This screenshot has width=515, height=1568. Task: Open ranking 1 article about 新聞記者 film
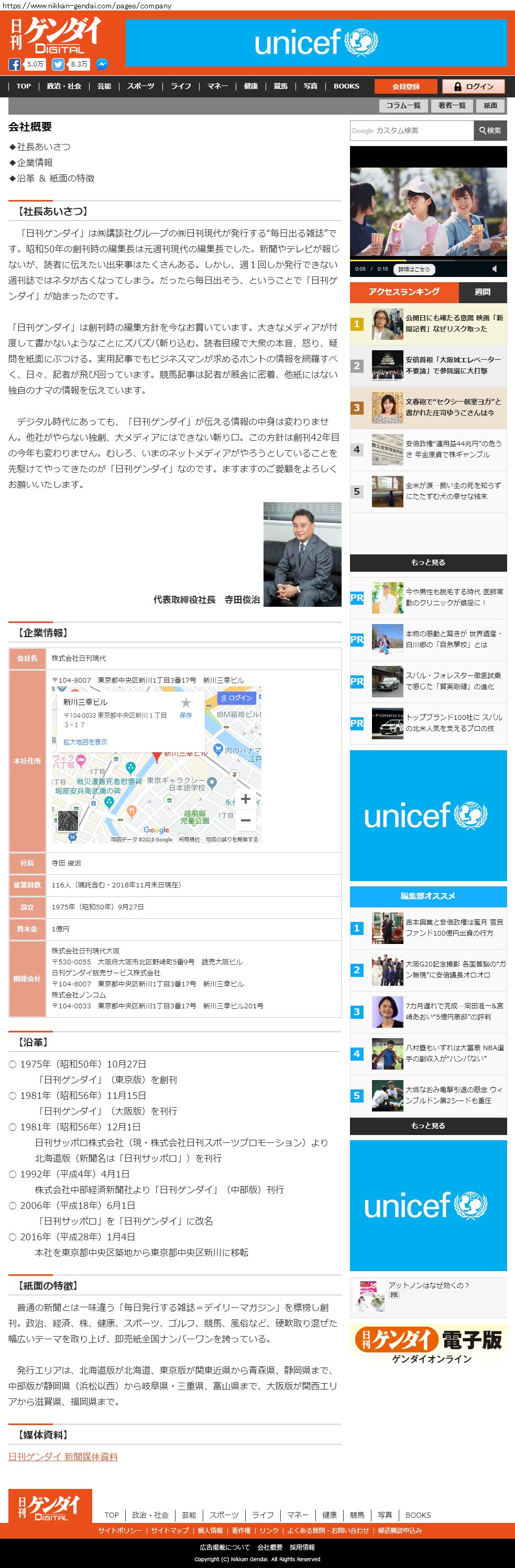point(429,324)
